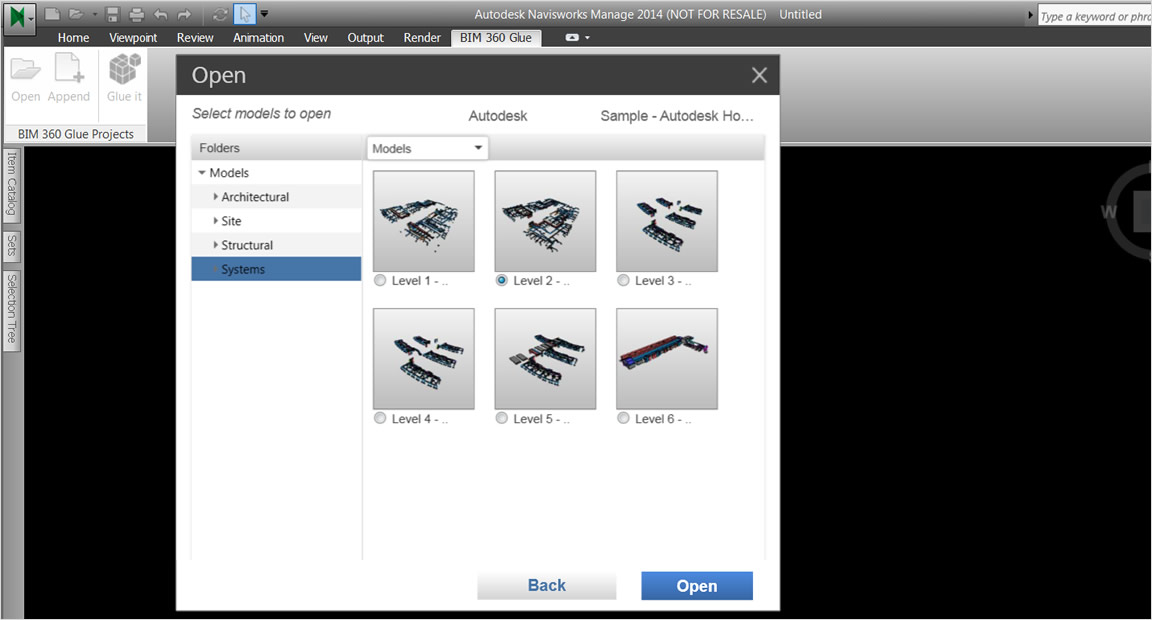The height and width of the screenshot is (620, 1152).
Task: Open the Selection Tree side panel tab
Action: 12,309
